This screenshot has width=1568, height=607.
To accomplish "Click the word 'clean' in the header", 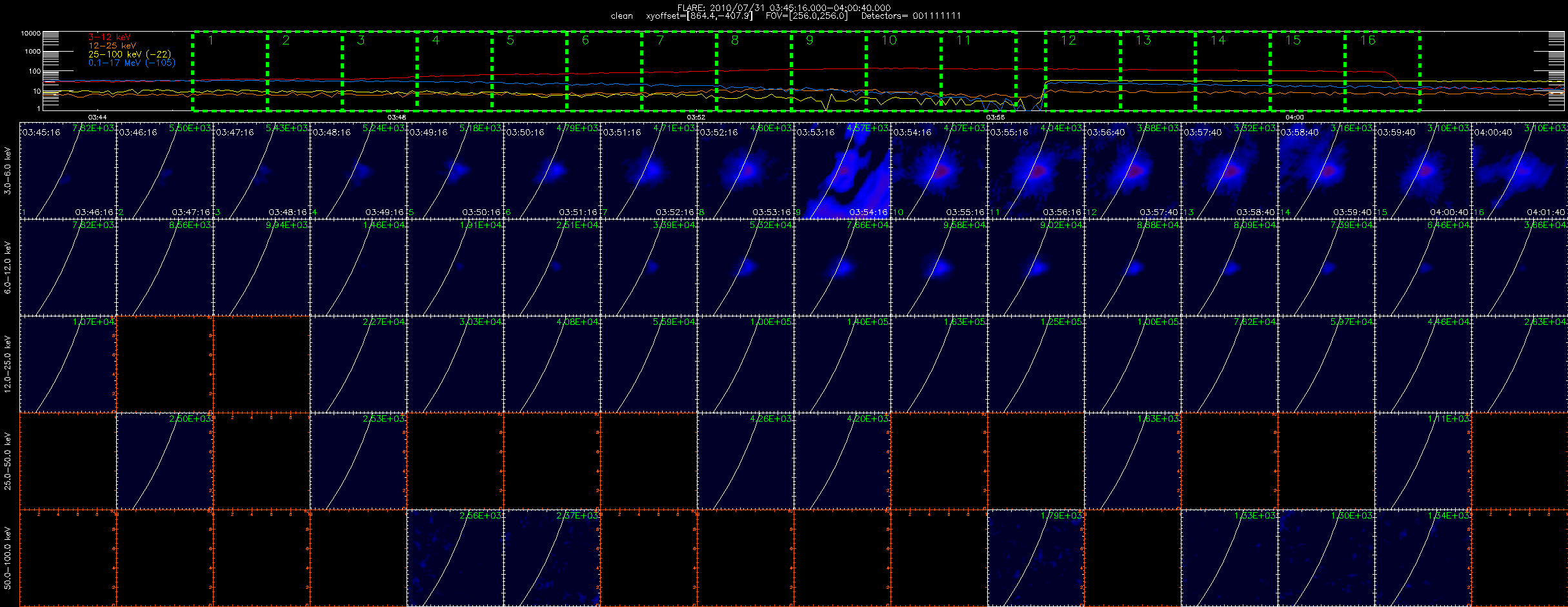I will click(622, 16).
